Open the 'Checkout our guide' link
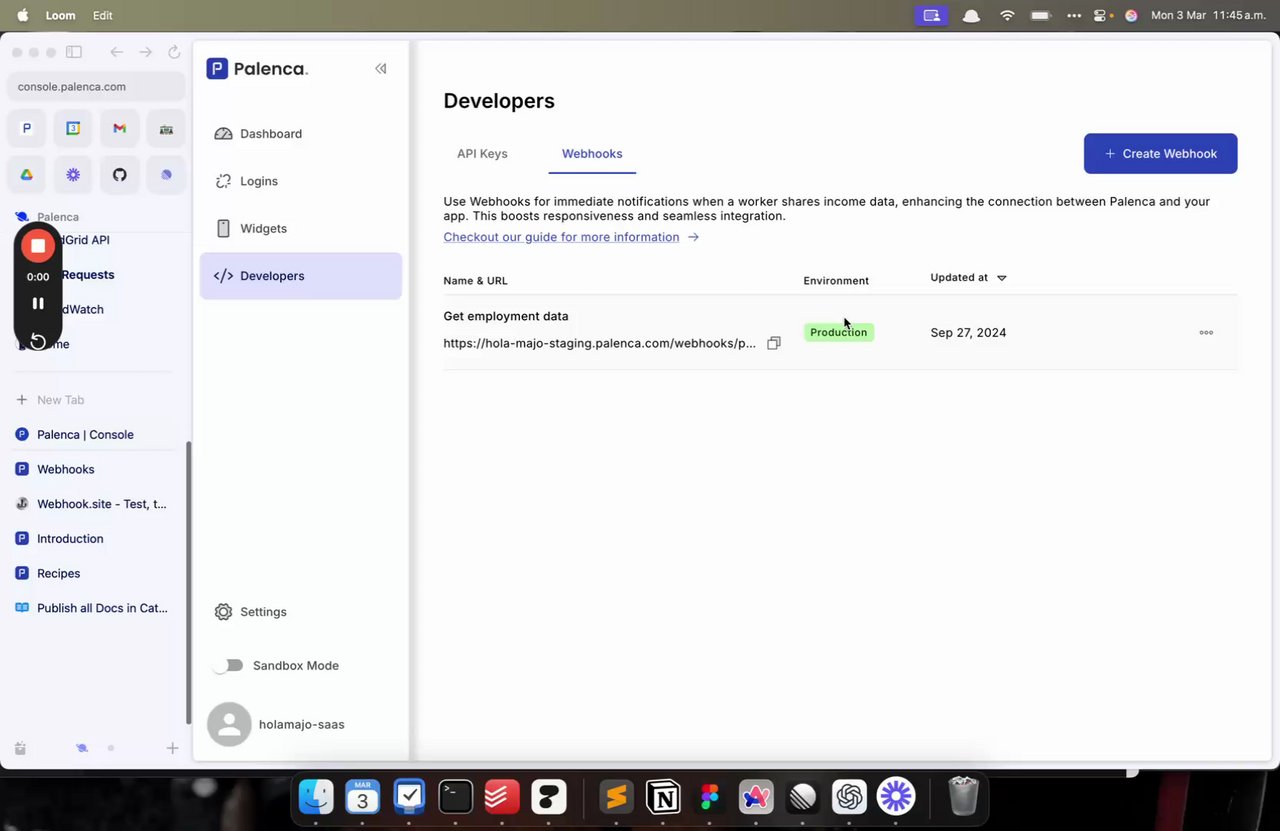This screenshot has height=831, width=1280. tap(571, 237)
